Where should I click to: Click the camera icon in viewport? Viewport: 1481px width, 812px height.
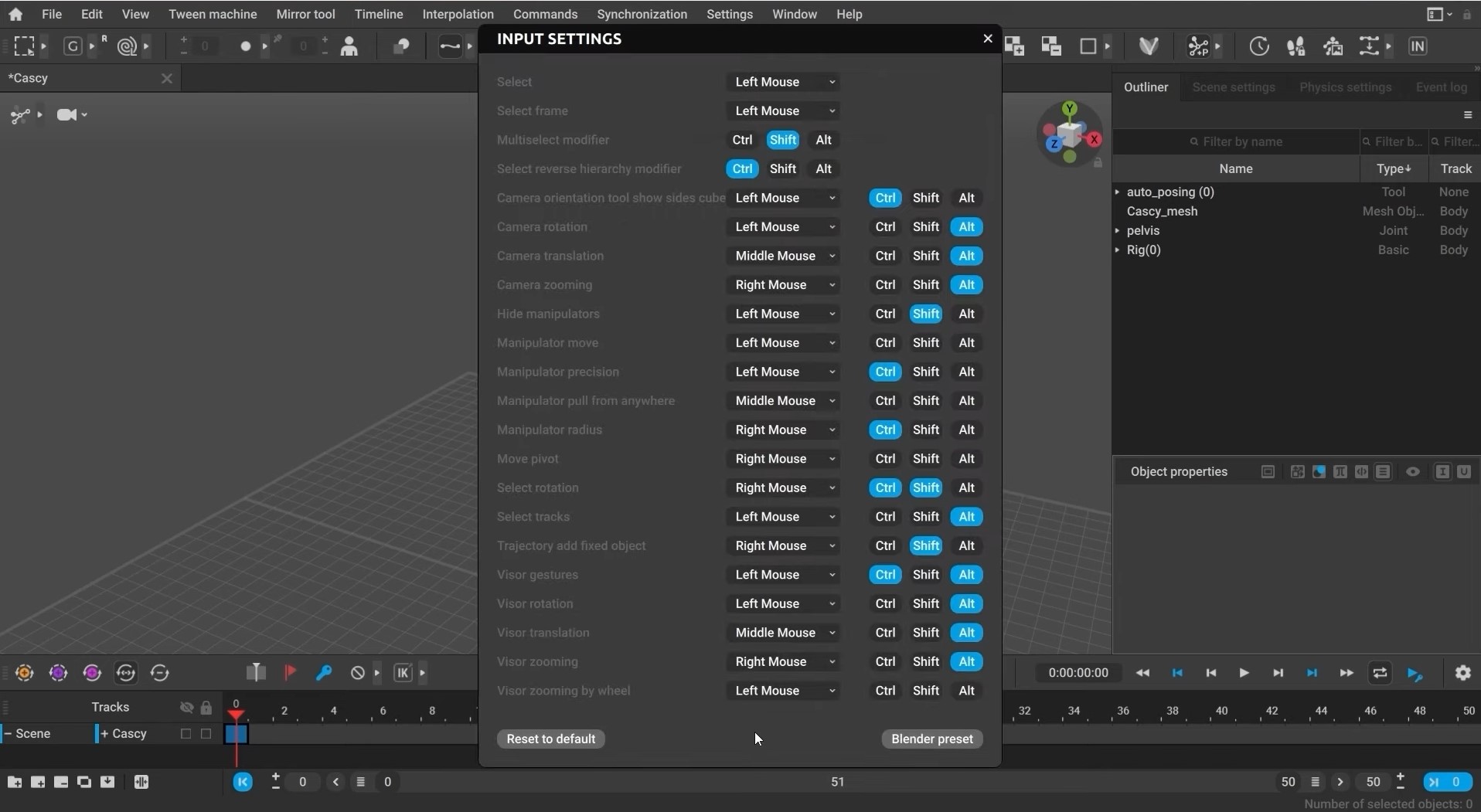tap(67, 115)
